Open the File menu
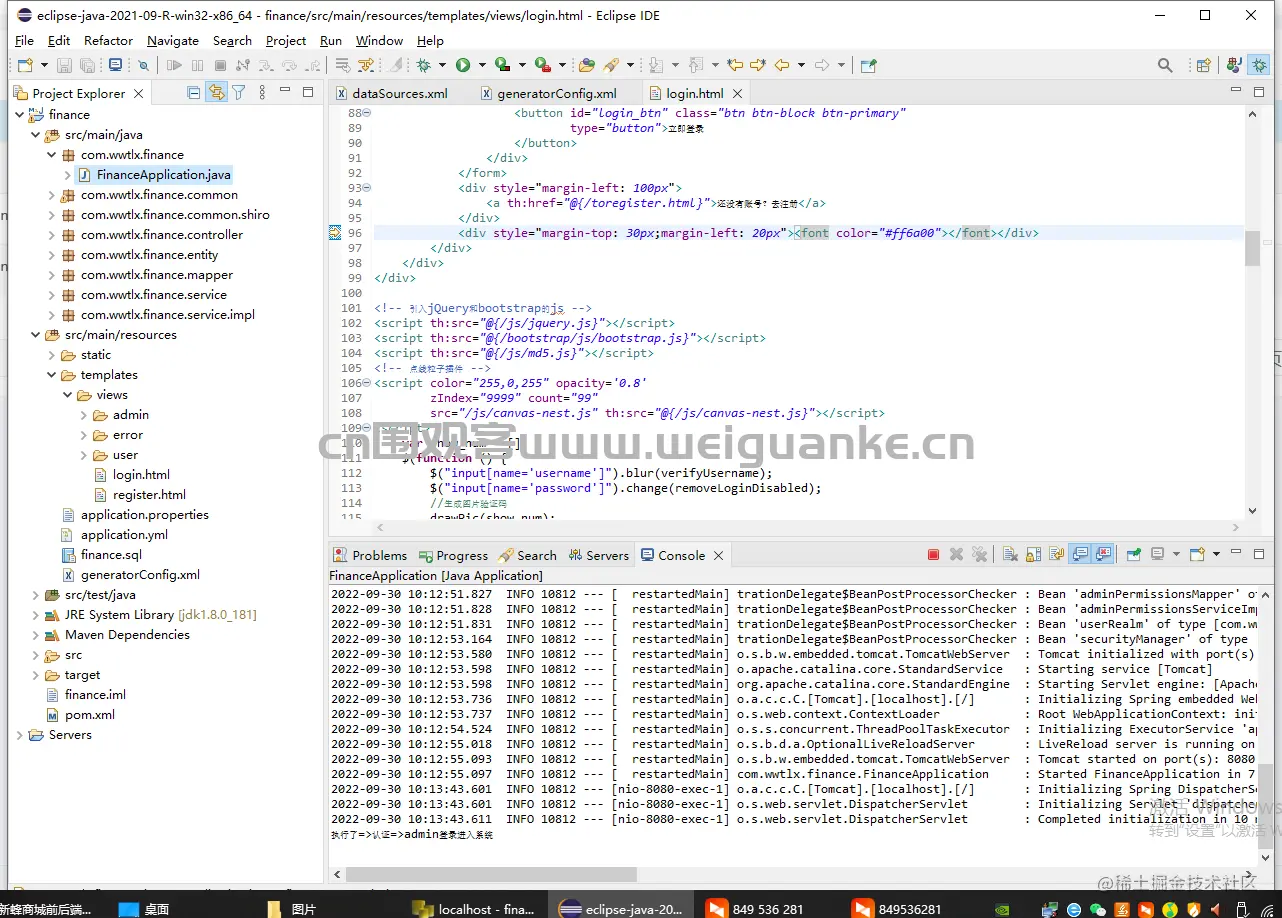 click(24, 41)
